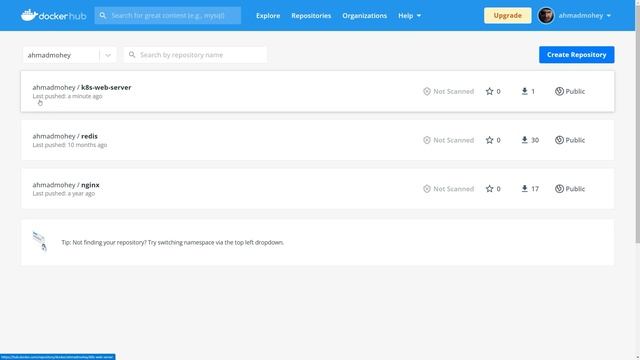Expand the ahmadmohey namespace dropdown
Image resolution: width=640 pixels, height=360 pixels.
coord(108,55)
